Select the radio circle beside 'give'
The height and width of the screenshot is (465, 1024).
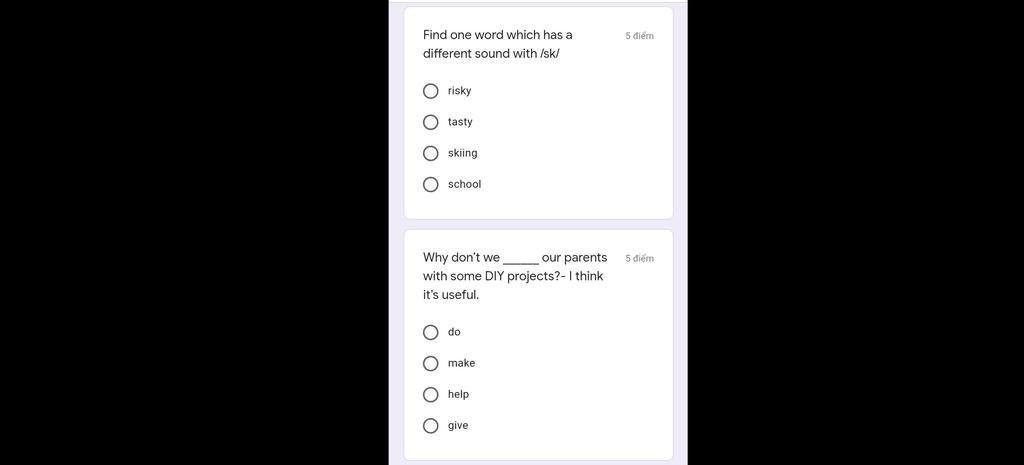pos(431,425)
